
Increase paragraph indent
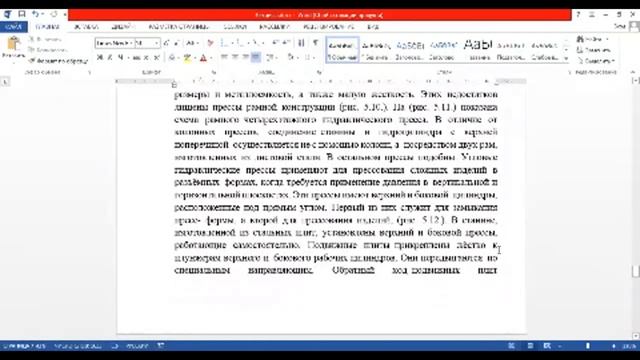[x=286, y=43]
